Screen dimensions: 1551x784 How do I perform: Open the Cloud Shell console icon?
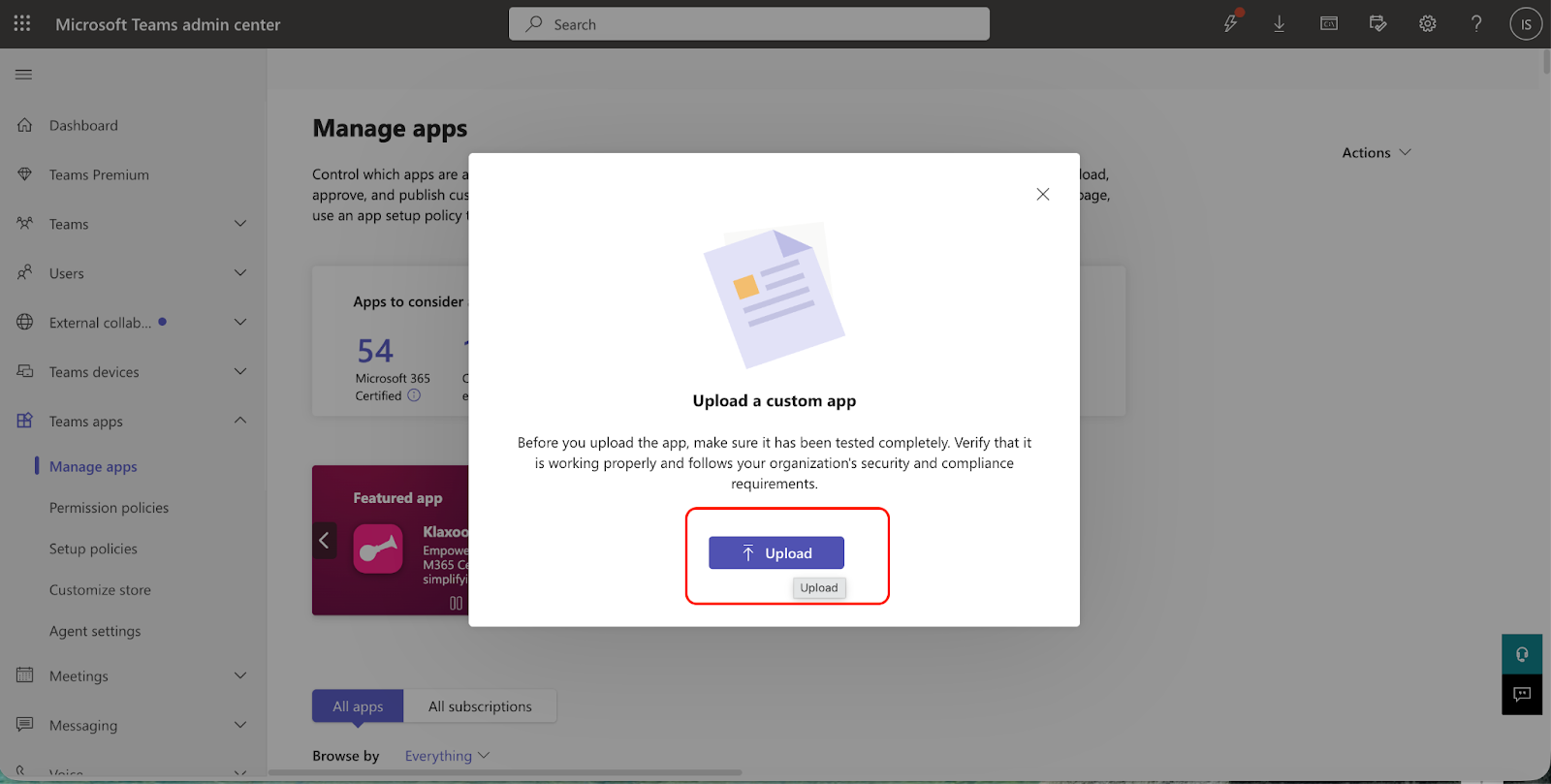(x=1329, y=23)
